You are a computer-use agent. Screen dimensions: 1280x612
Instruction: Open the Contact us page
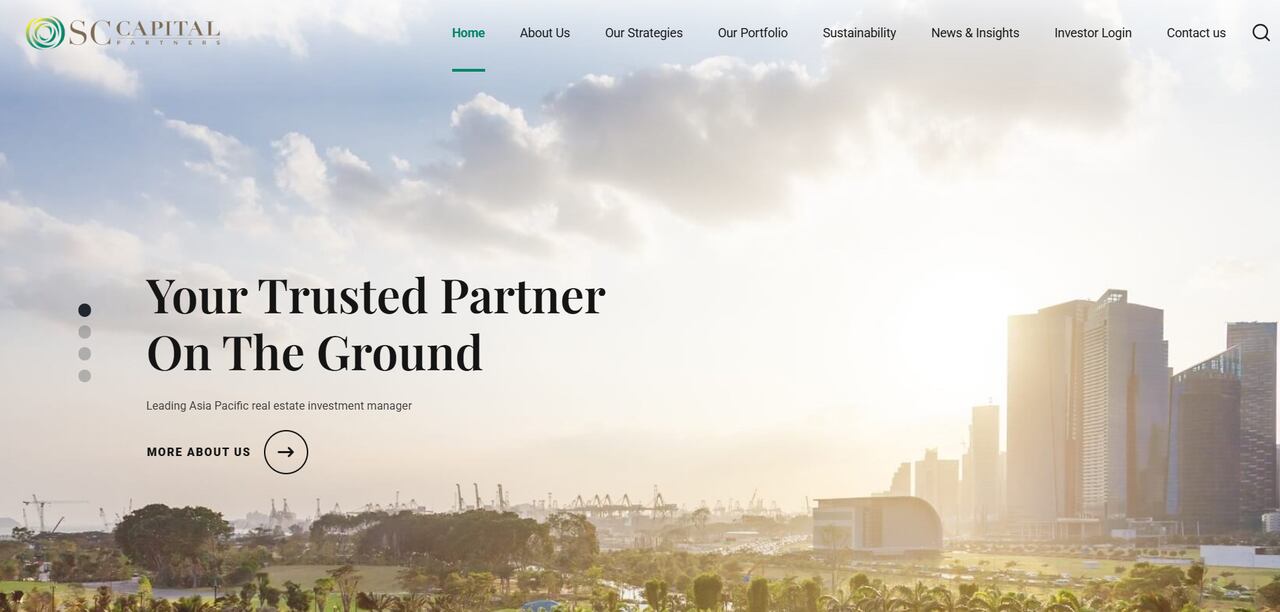pyautogui.click(x=1196, y=33)
